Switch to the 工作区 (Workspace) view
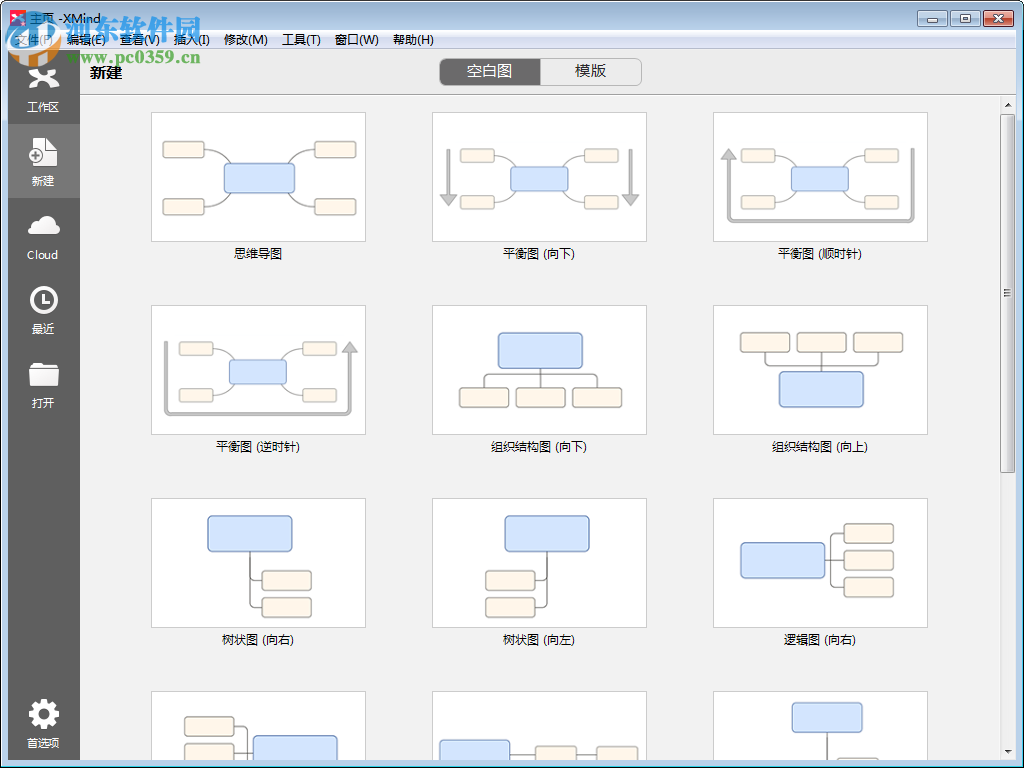This screenshot has height=768, width=1024. pos(42,90)
